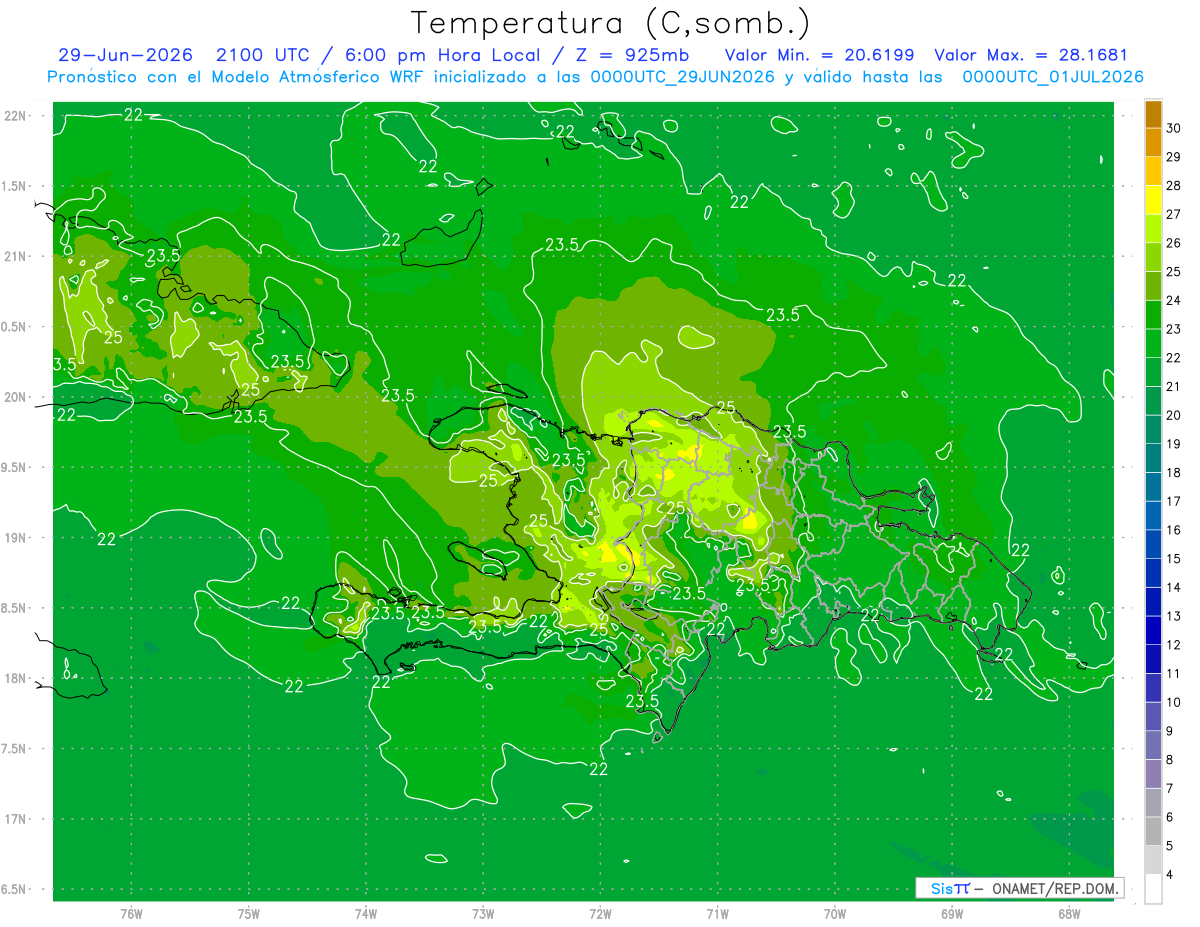Click the "15" value on the color scale

(x=1174, y=558)
